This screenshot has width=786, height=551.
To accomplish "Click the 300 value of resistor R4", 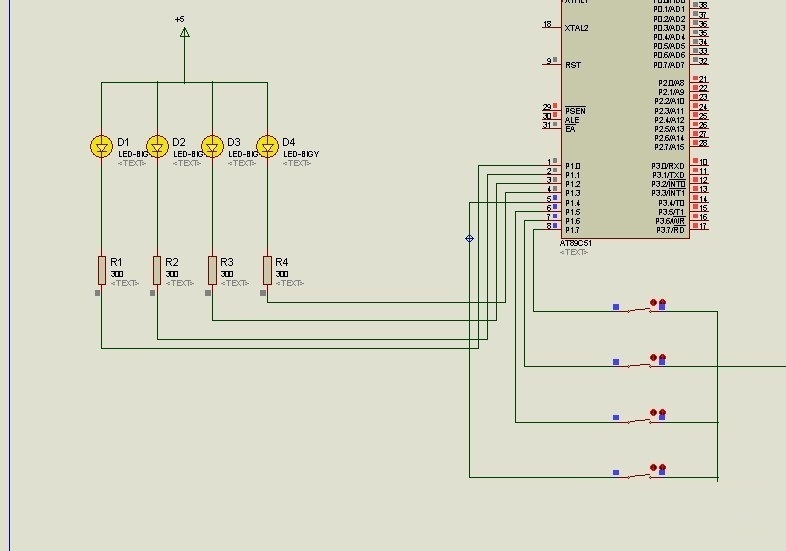I will point(282,274).
